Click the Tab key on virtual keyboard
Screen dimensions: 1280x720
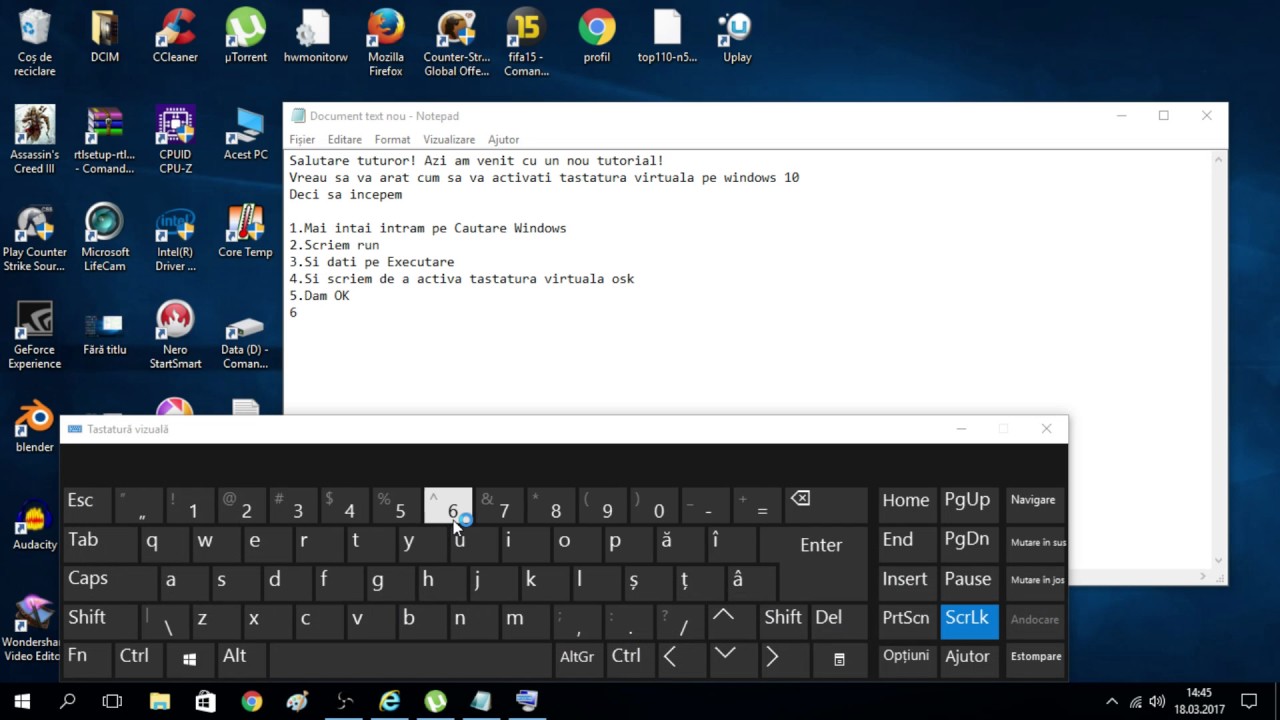pos(100,544)
